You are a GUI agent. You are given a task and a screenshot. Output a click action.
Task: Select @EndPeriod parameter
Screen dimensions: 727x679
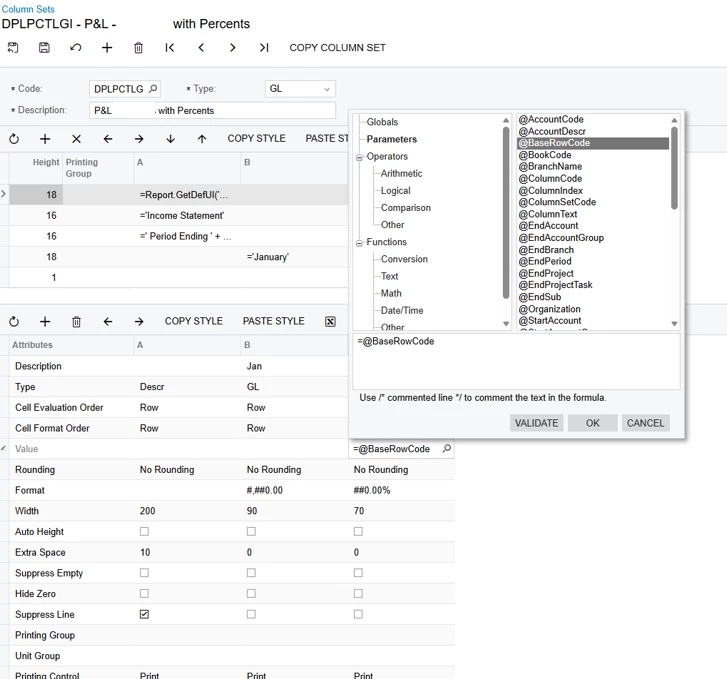(x=545, y=262)
